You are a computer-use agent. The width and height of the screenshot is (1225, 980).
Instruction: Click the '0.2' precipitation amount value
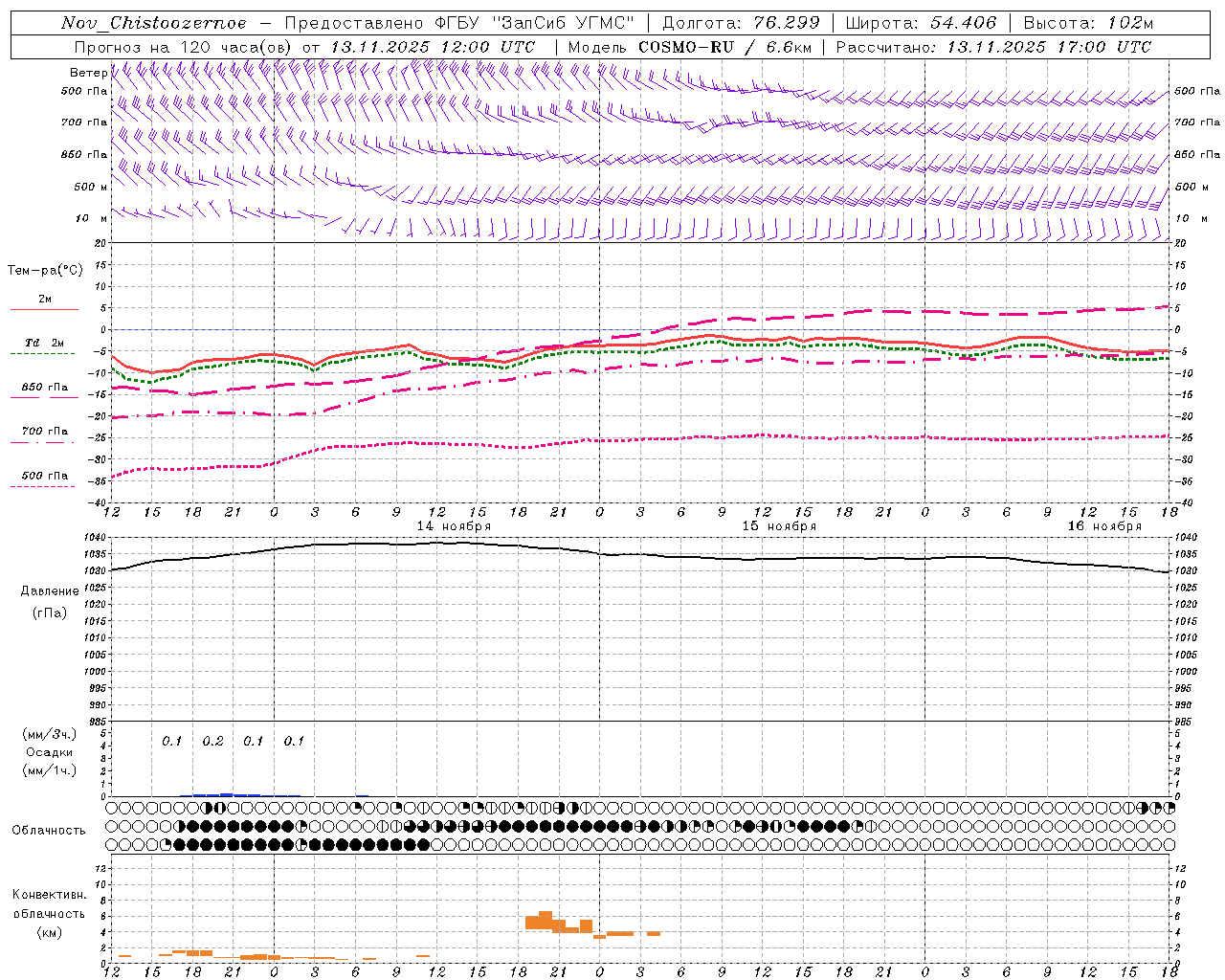(212, 741)
